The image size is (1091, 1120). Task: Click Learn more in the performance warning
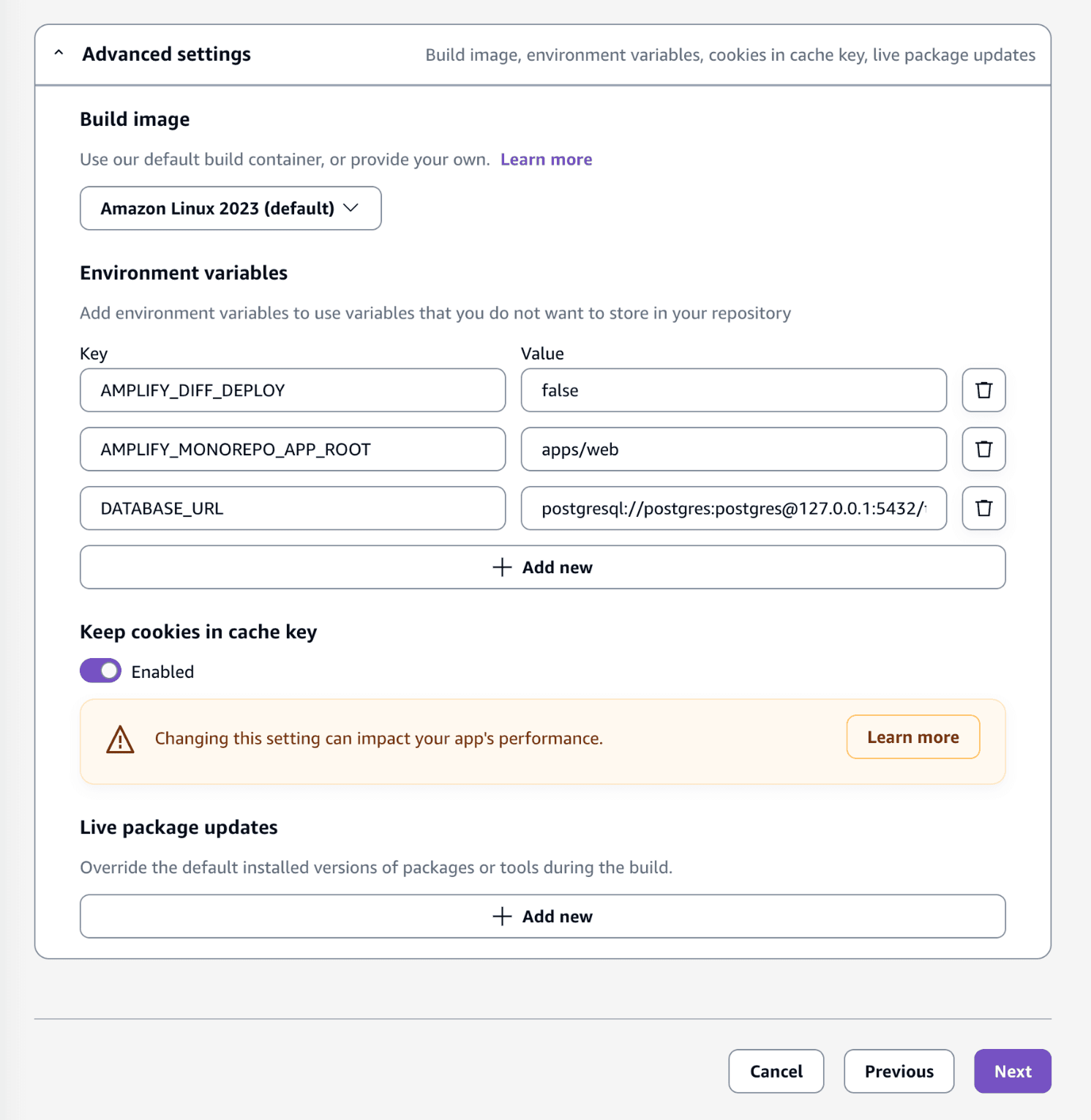[x=913, y=737]
